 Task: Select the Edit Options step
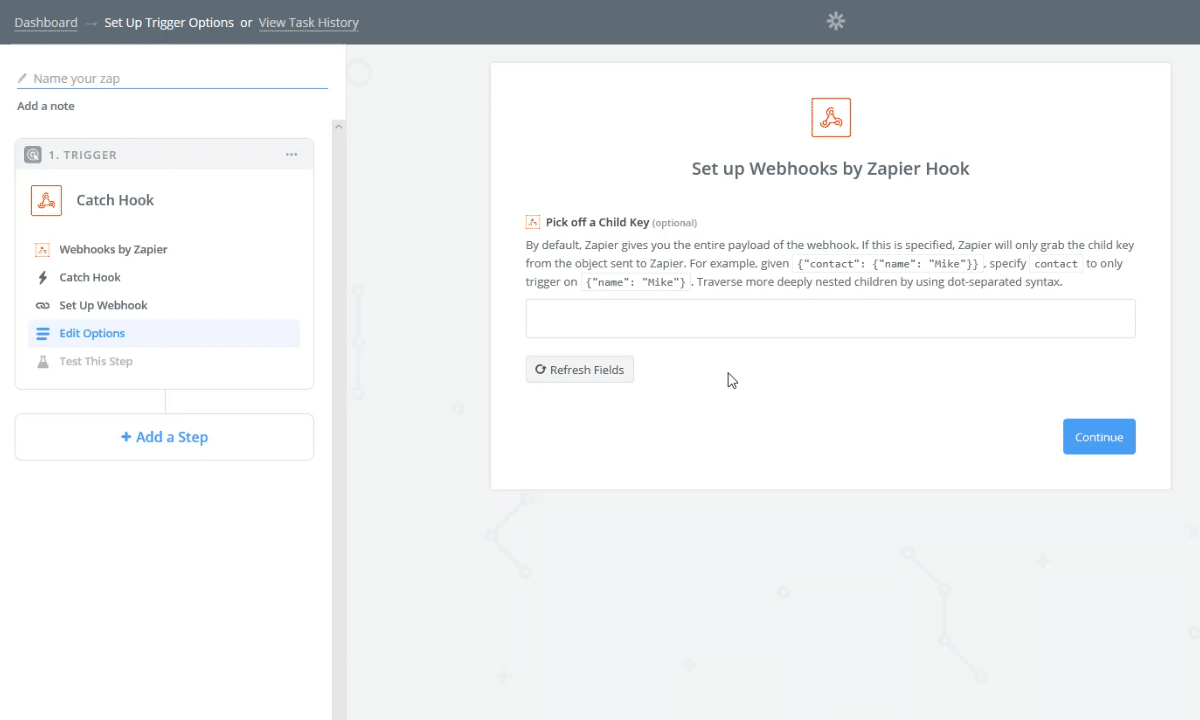164,334
